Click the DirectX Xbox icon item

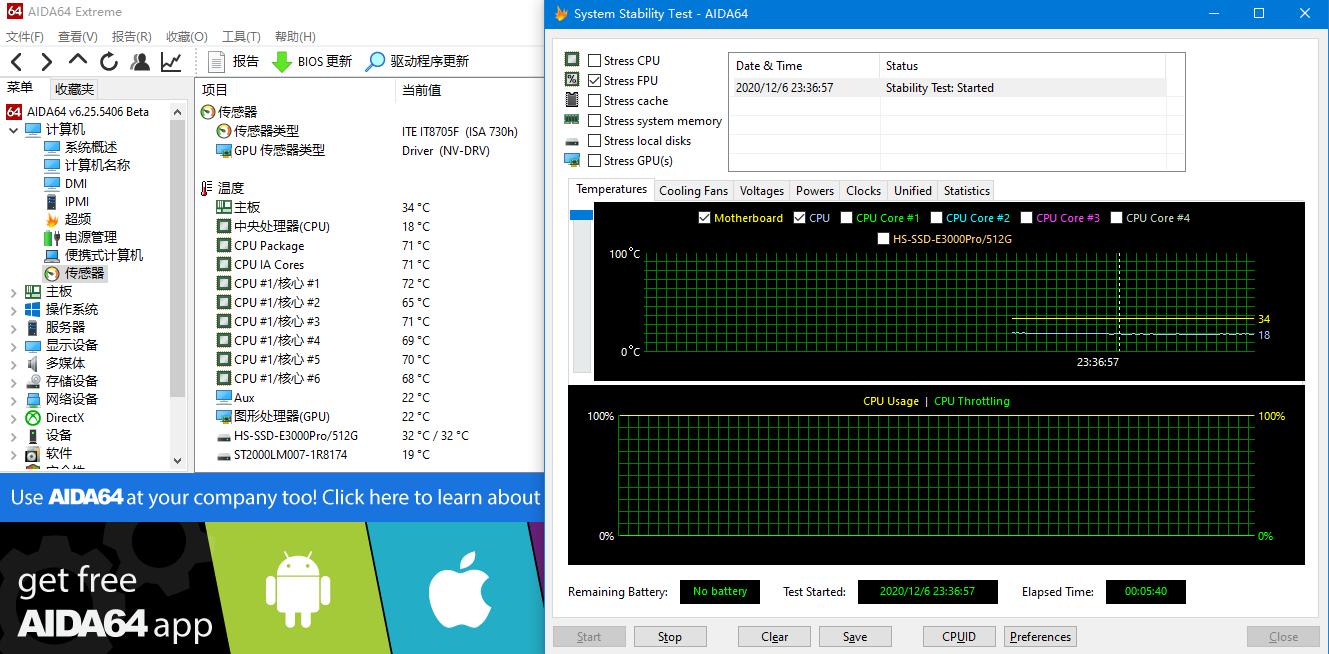click(33, 417)
